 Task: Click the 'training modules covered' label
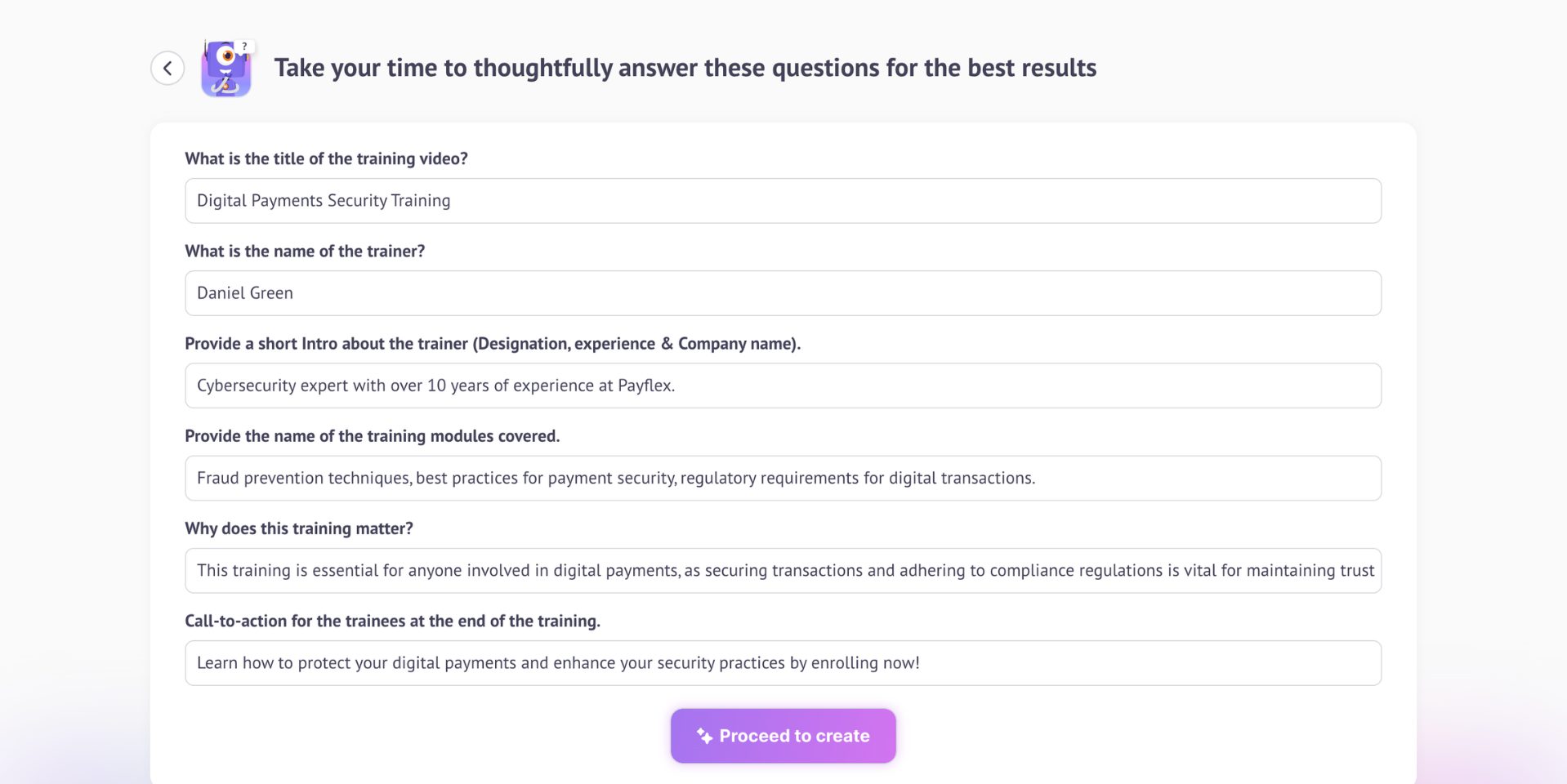coord(372,436)
